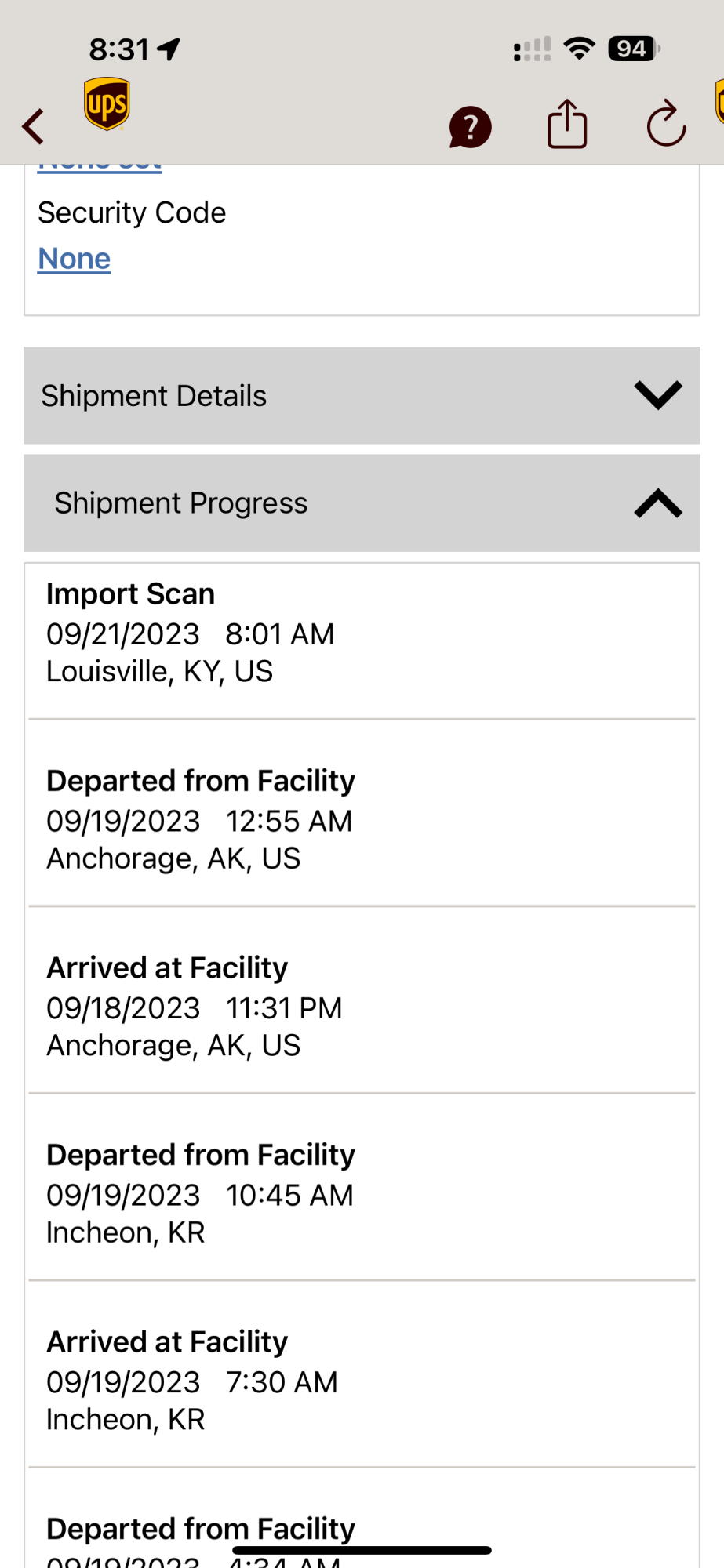Tap the share icon
The width and height of the screenshot is (724, 1568).
[x=566, y=125]
